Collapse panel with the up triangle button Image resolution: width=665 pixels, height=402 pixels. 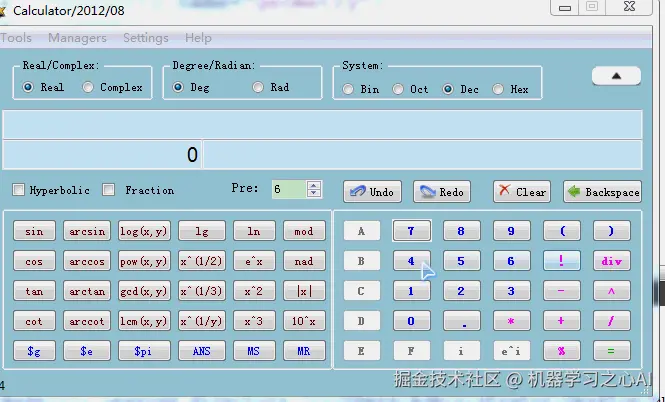[x=616, y=76]
